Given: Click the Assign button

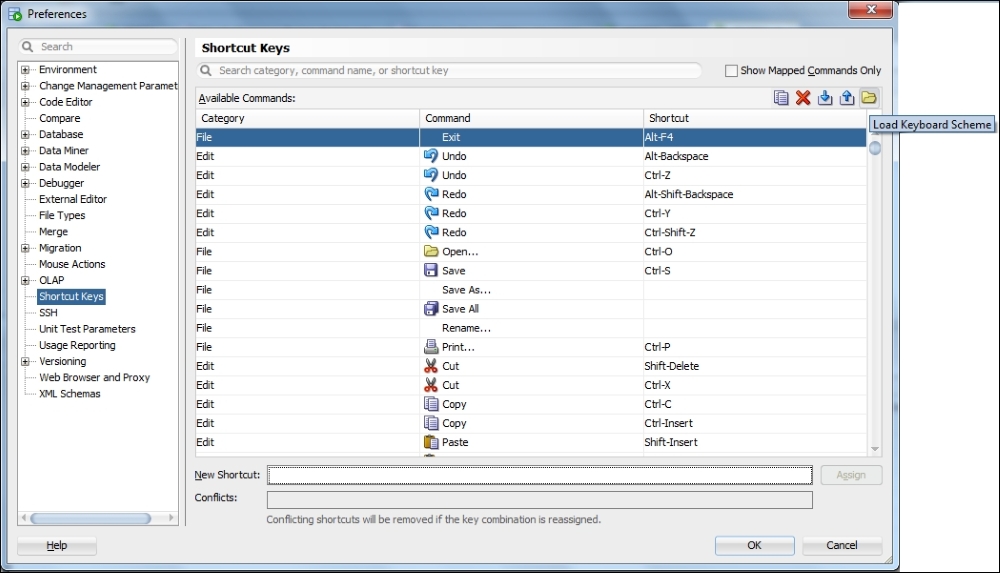Looking at the screenshot, I should click(851, 475).
